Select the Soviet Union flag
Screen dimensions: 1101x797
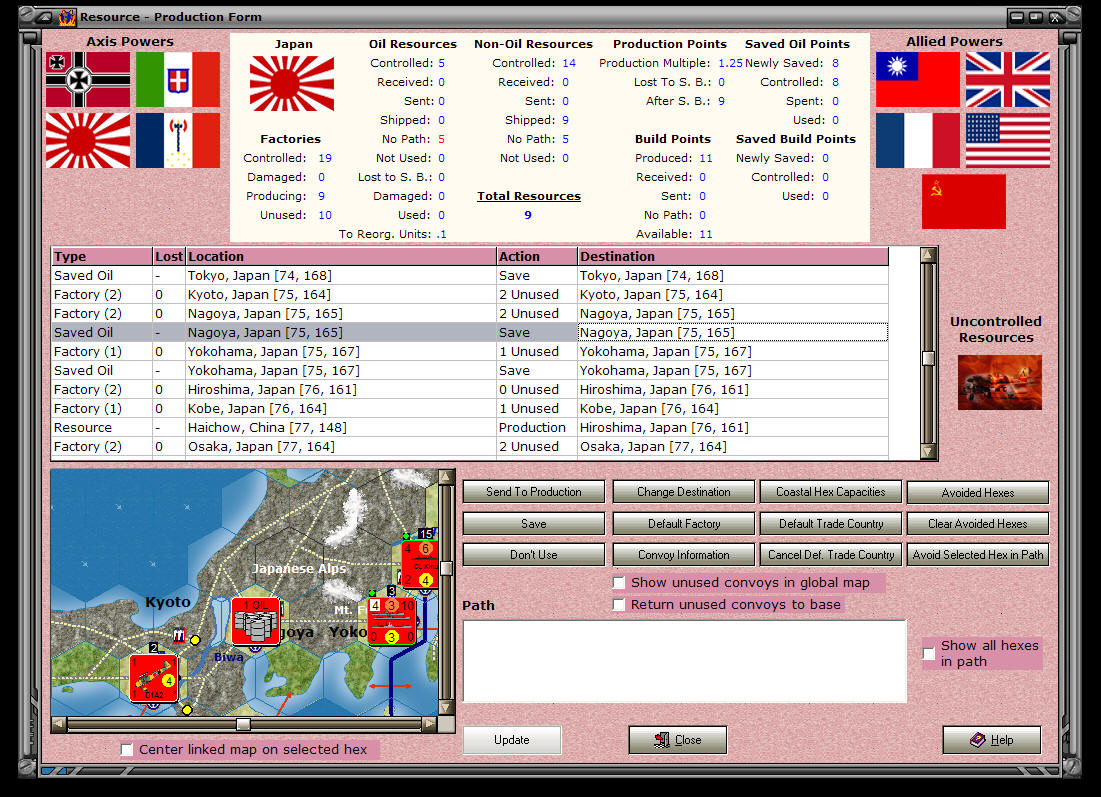coord(963,201)
